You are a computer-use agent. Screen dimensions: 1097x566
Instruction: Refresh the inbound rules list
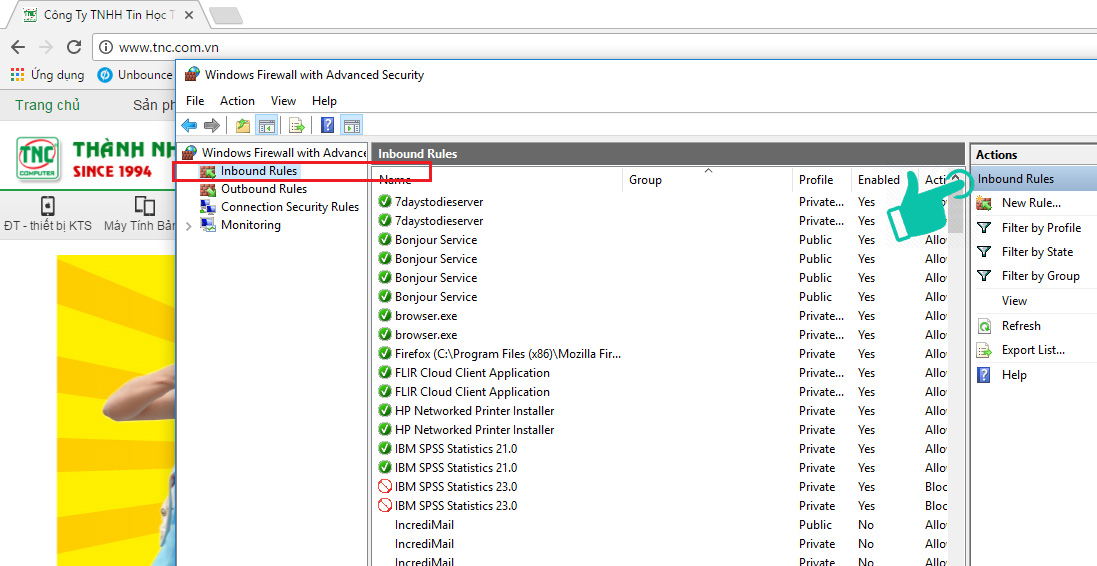pyautogui.click(x=1021, y=325)
